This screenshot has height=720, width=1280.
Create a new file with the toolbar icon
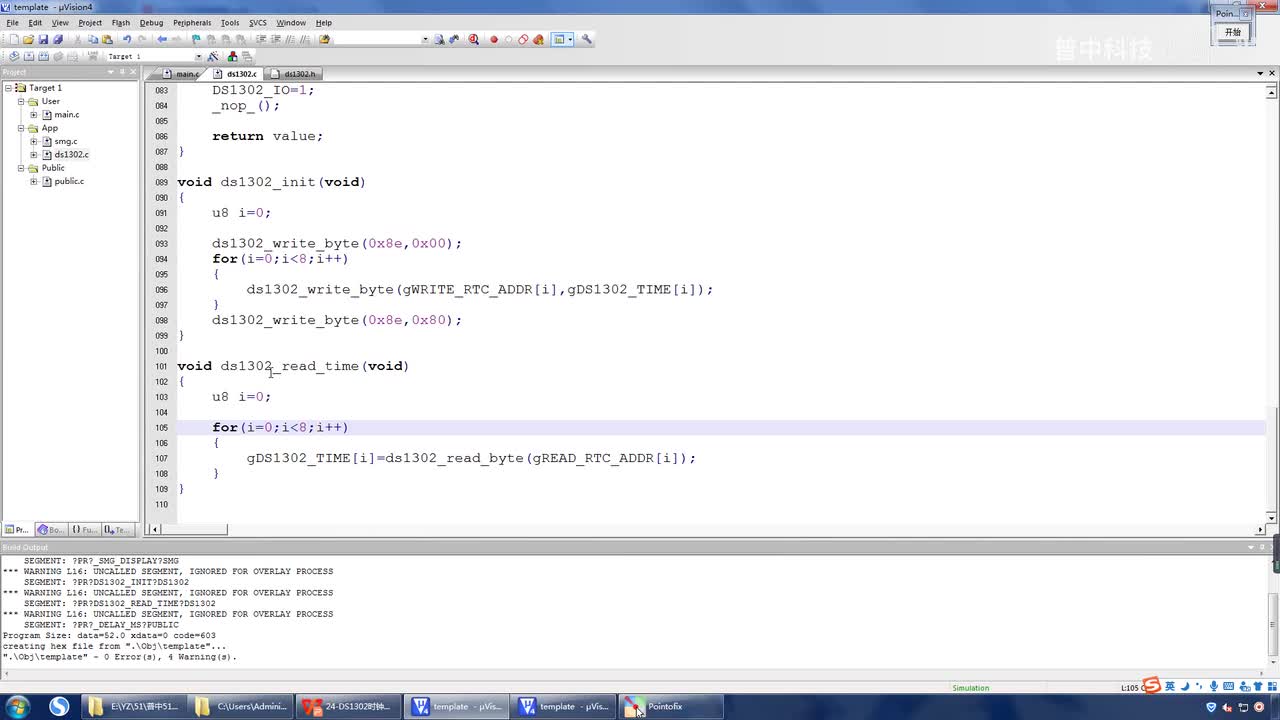coord(14,40)
